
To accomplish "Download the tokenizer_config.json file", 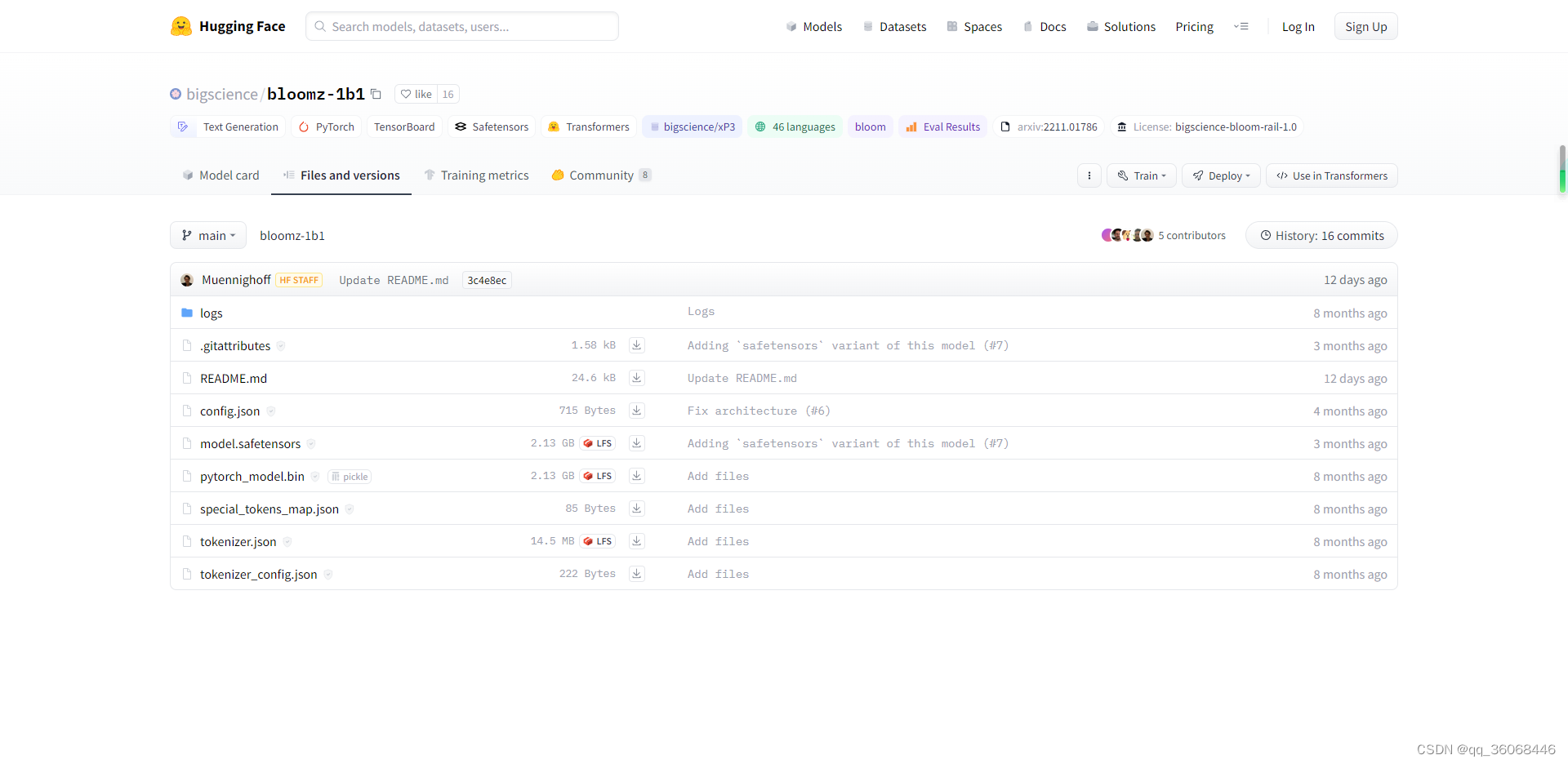I will pyautogui.click(x=637, y=574).
